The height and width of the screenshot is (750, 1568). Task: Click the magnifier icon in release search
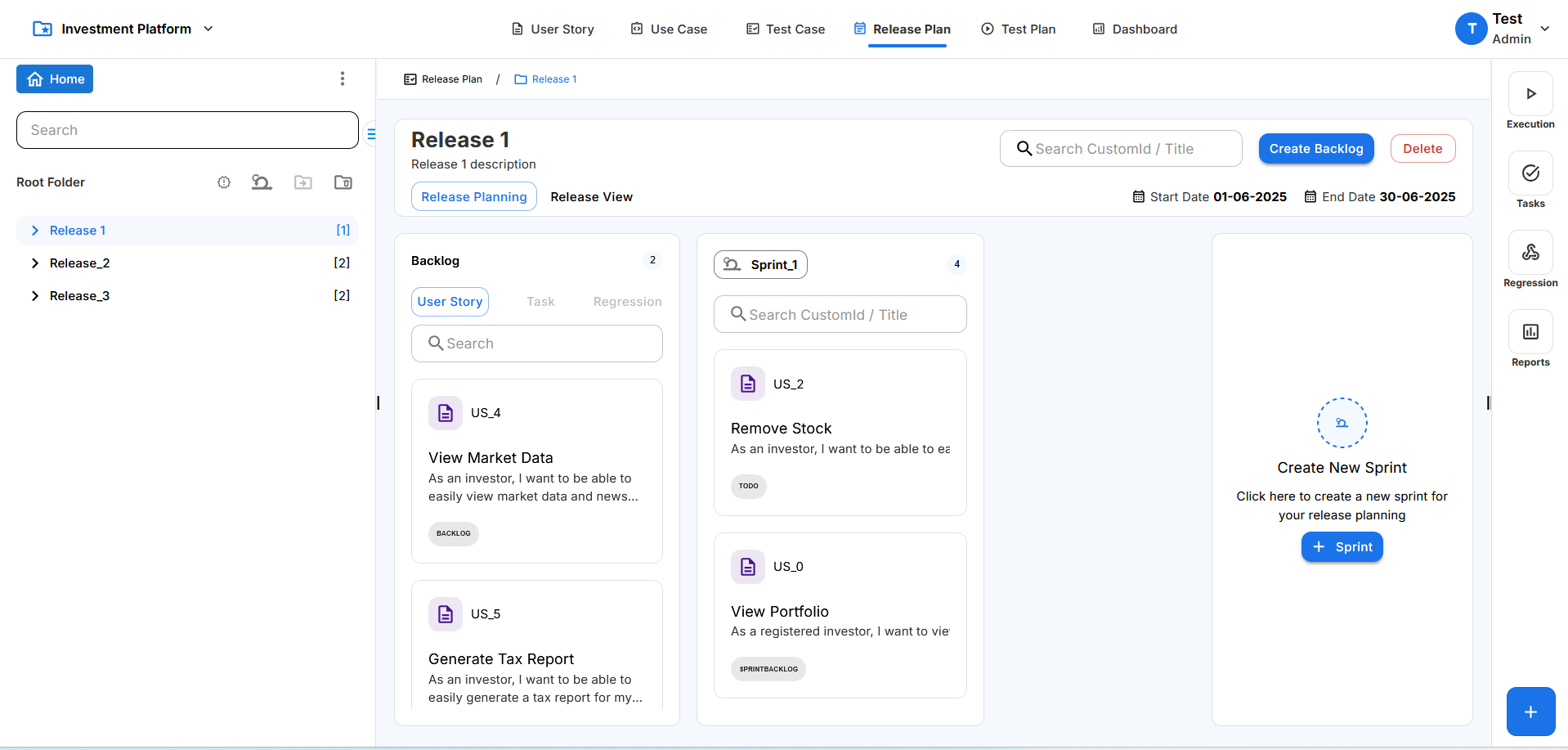click(1024, 149)
